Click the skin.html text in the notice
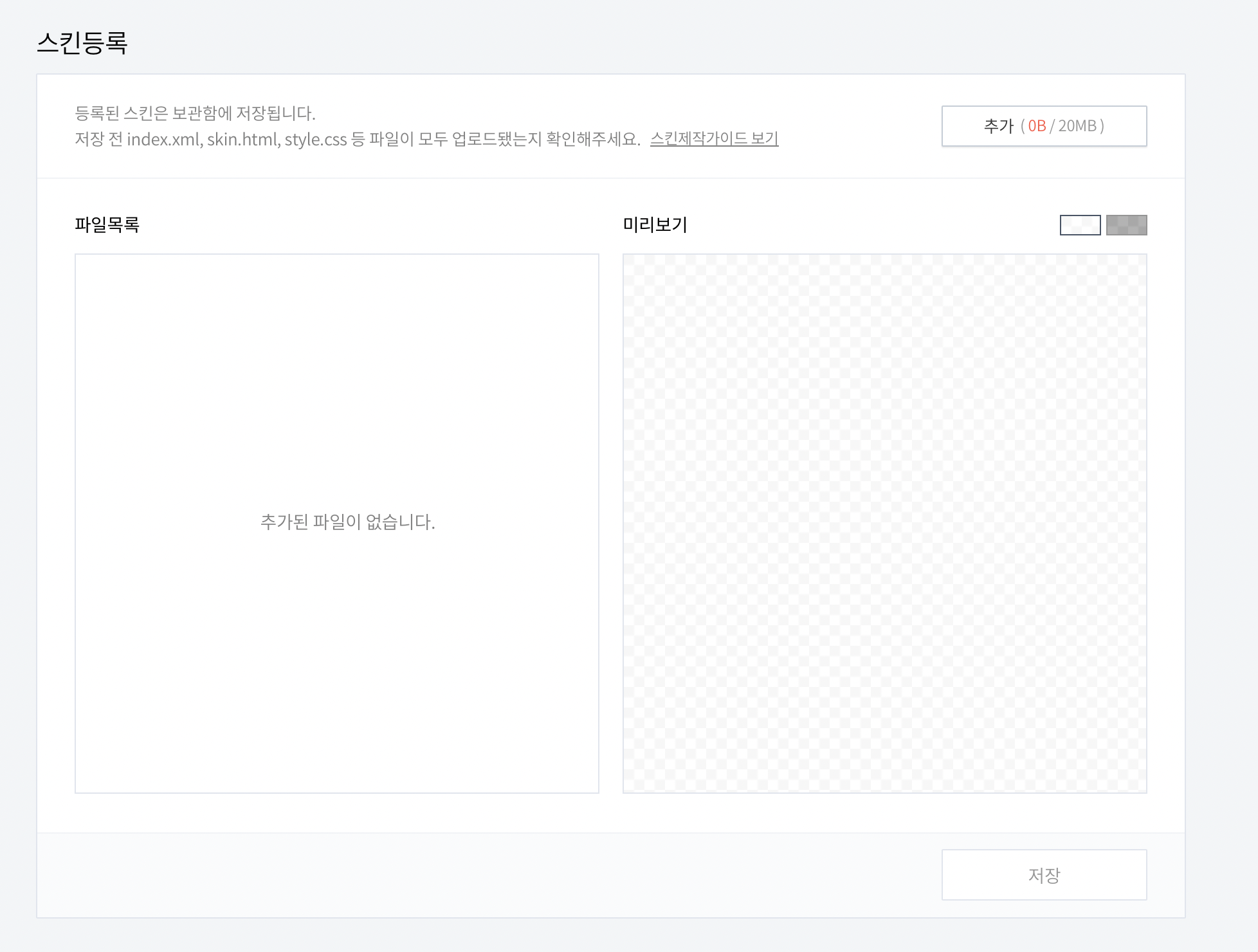 coord(243,140)
